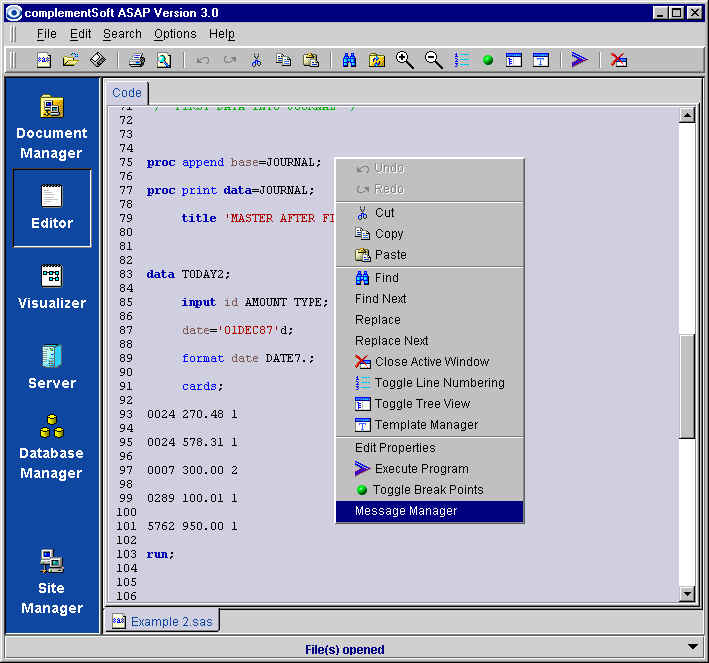Print the document using printer icon
709x663 pixels.
point(137,60)
